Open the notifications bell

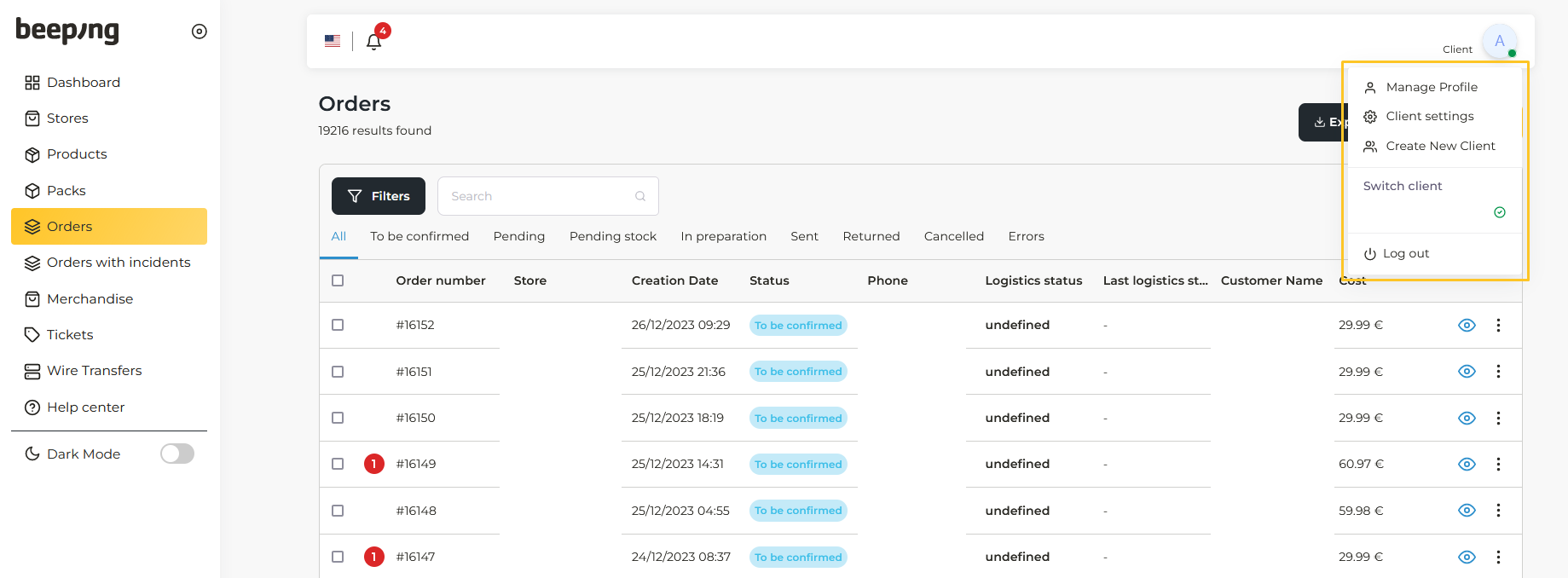point(373,41)
